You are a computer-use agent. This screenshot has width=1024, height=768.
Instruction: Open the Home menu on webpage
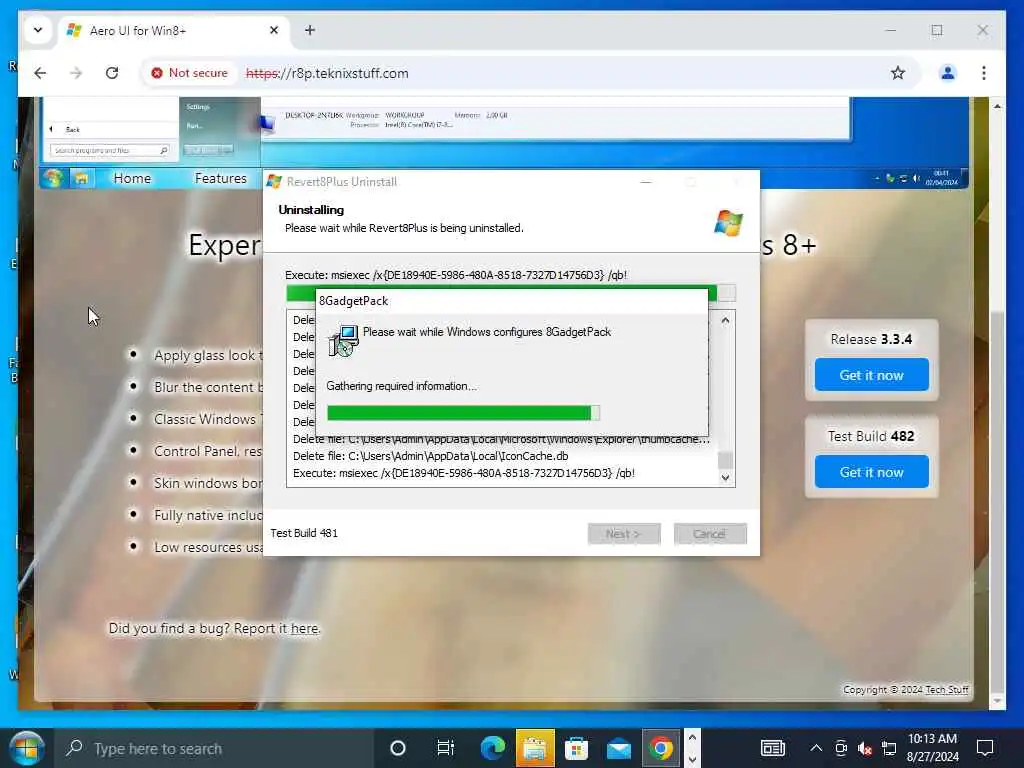tap(132, 178)
